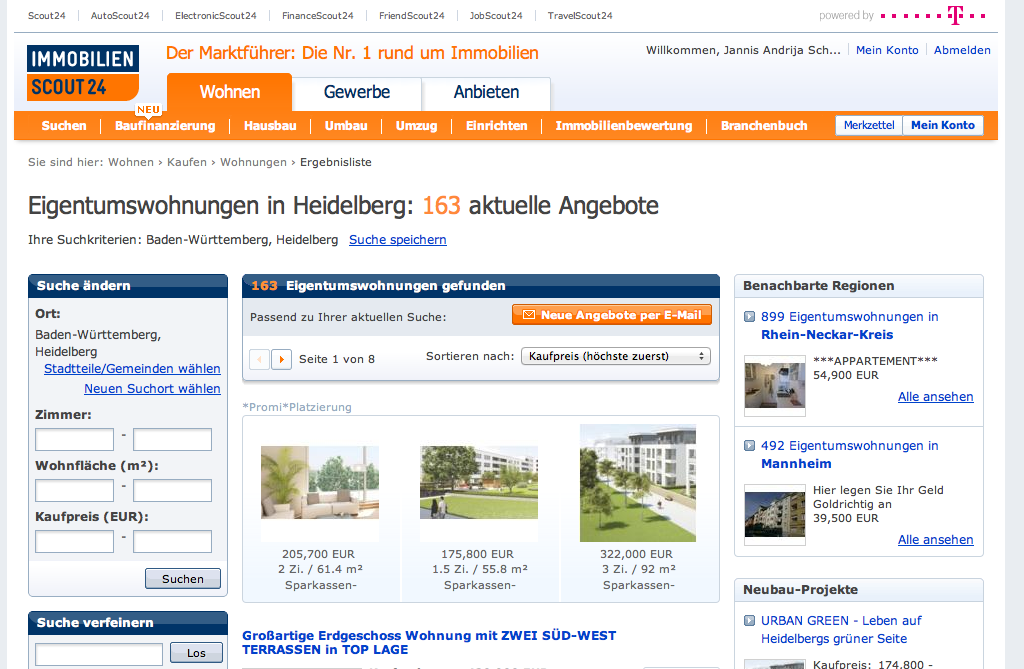This screenshot has height=669, width=1024.
Task: Open the 205,700 EUR listing thumbnail
Action: (319, 483)
